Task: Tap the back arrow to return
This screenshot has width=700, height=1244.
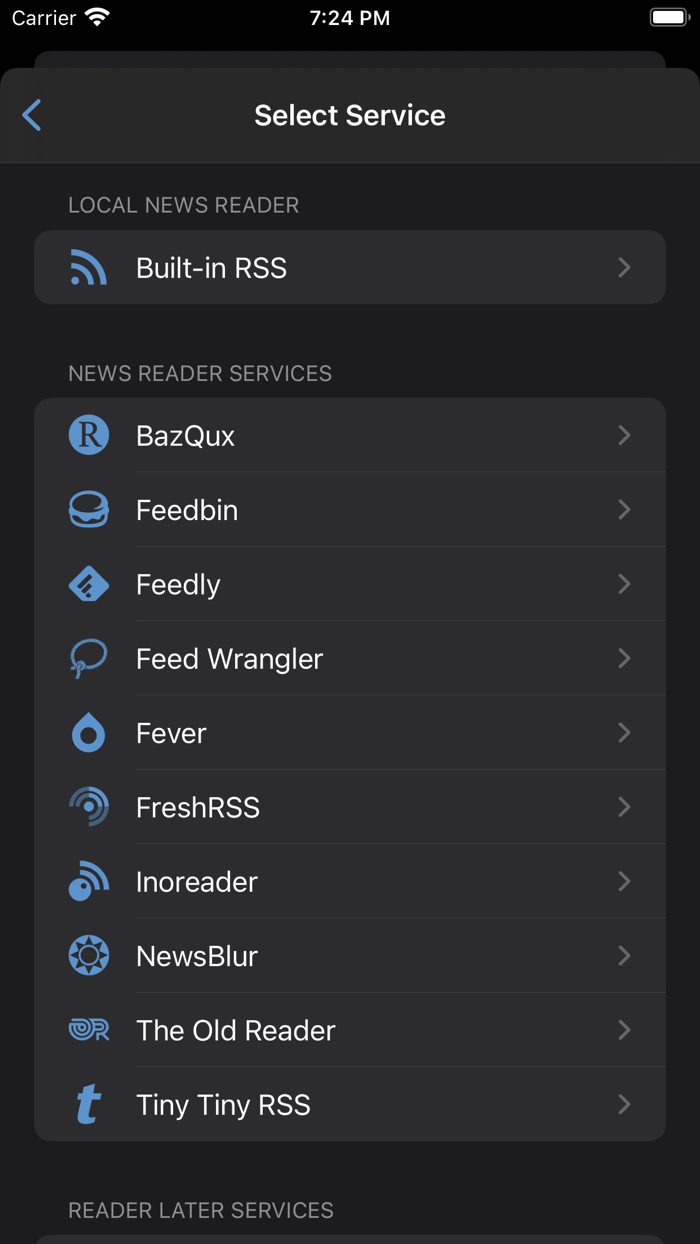Action: coord(31,115)
